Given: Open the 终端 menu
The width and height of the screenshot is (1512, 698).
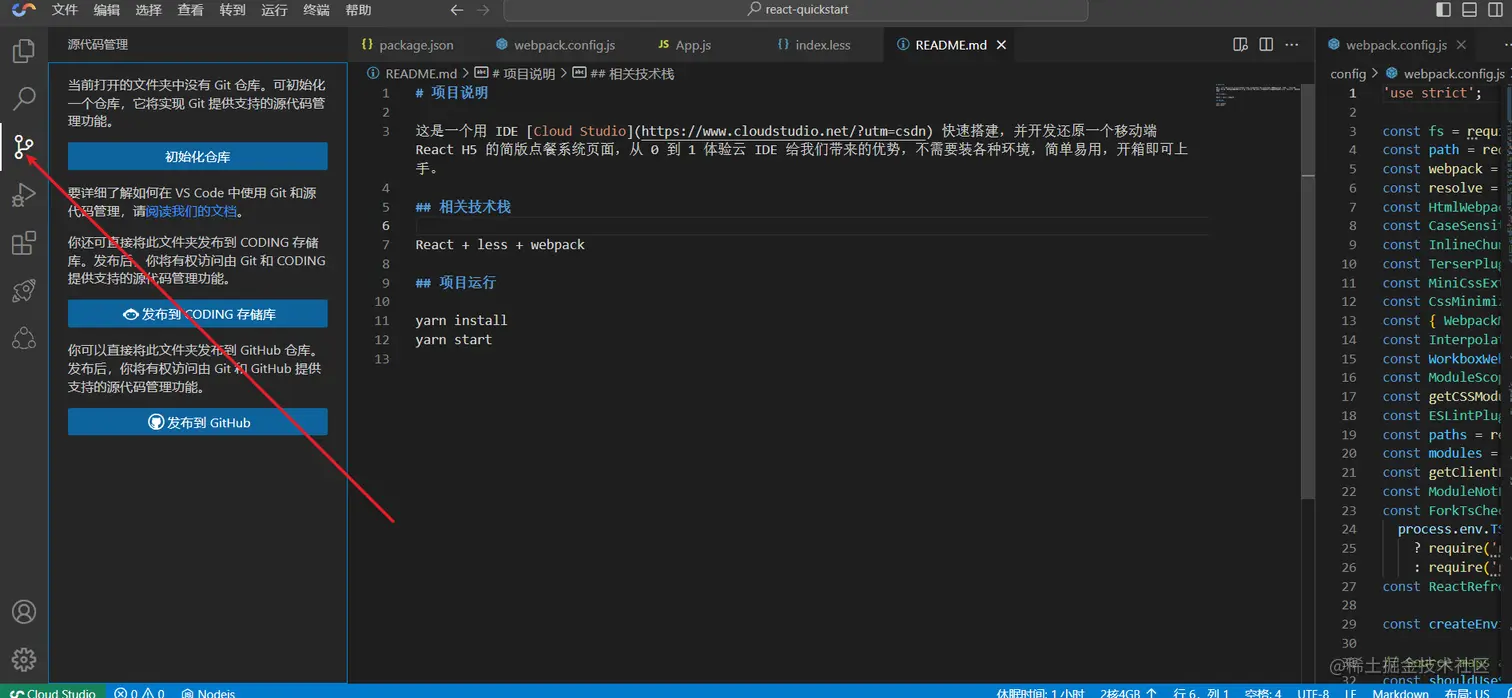Looking at the screenshot, I should click(316, 10).
